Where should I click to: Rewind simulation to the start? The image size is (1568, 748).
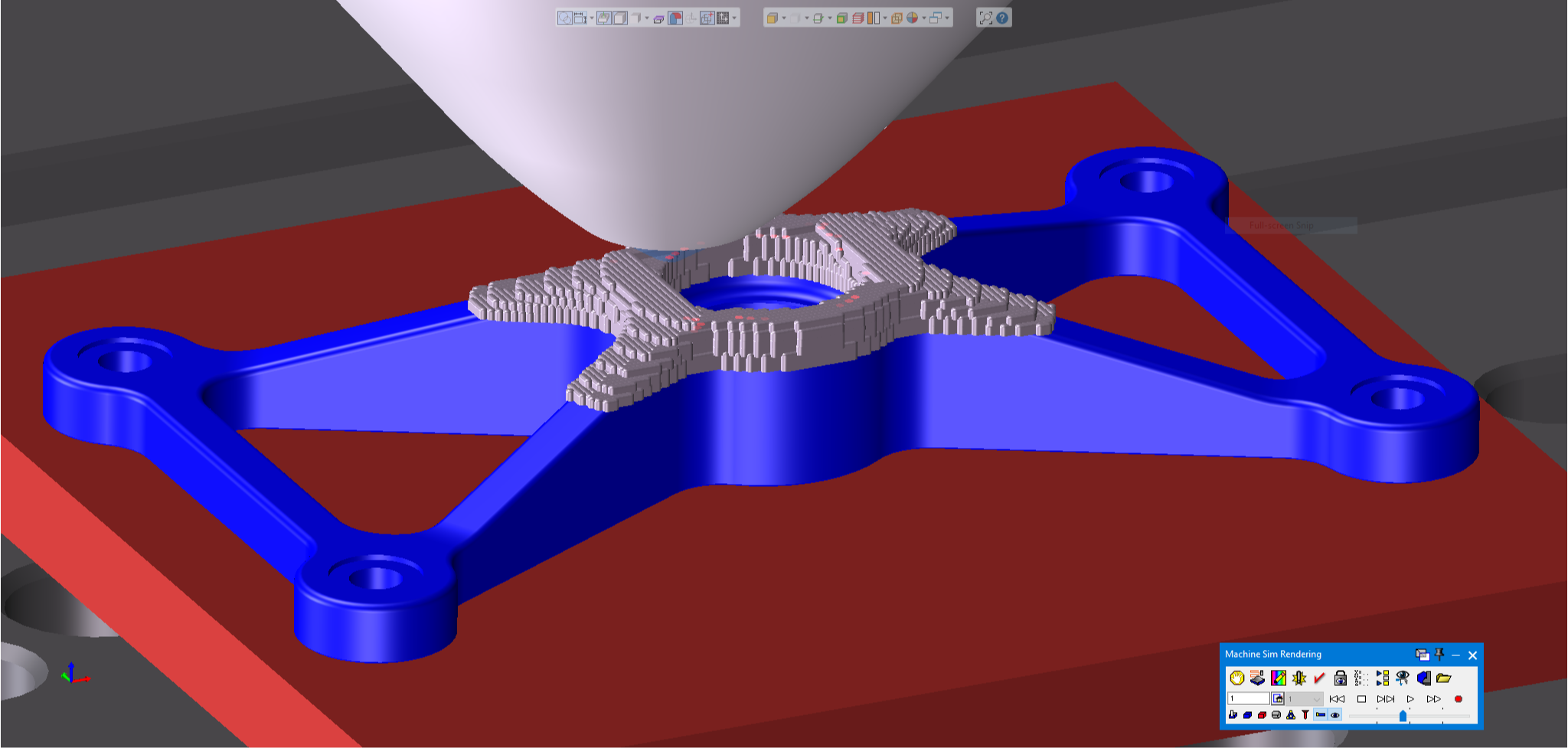pos(1337,699)
